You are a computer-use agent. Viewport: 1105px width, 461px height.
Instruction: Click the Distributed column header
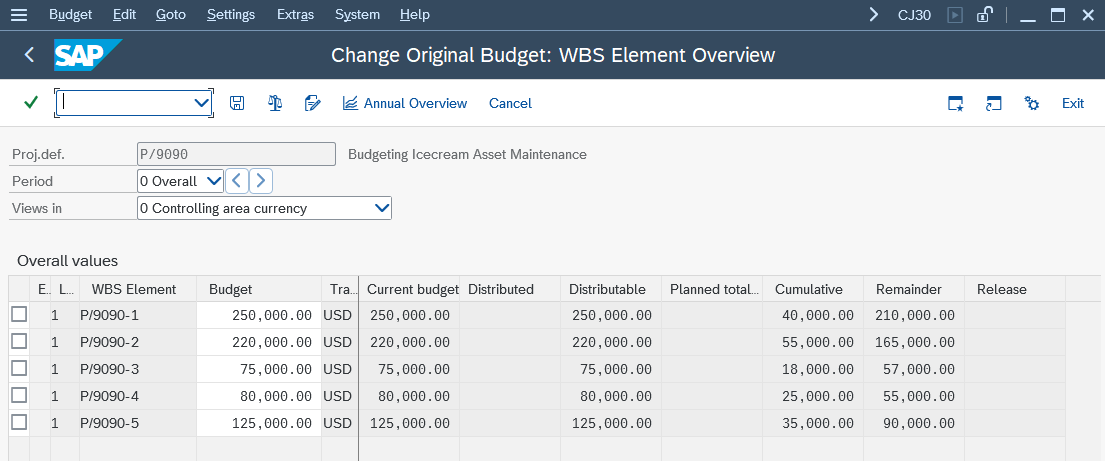pos(510,289)
